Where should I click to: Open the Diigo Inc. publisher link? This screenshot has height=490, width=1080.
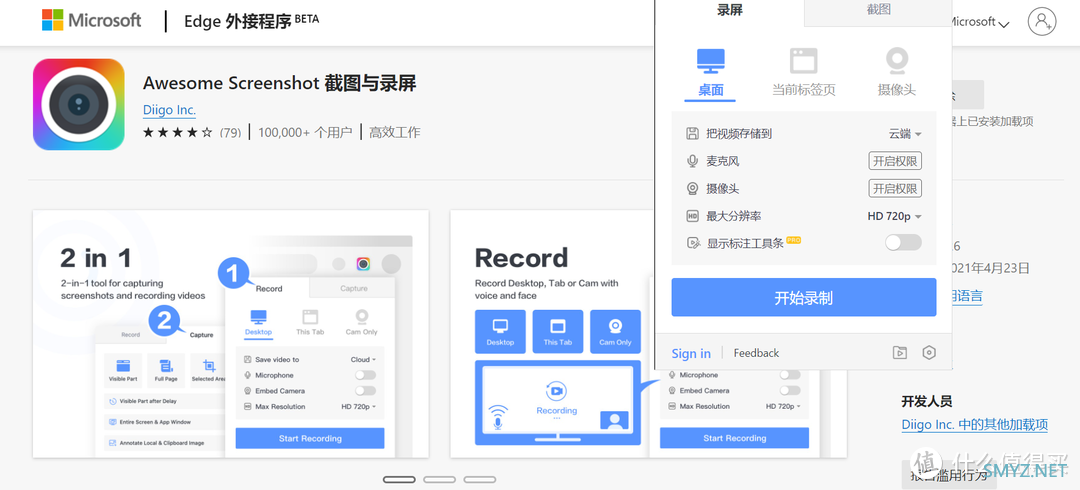pos(169,110)
